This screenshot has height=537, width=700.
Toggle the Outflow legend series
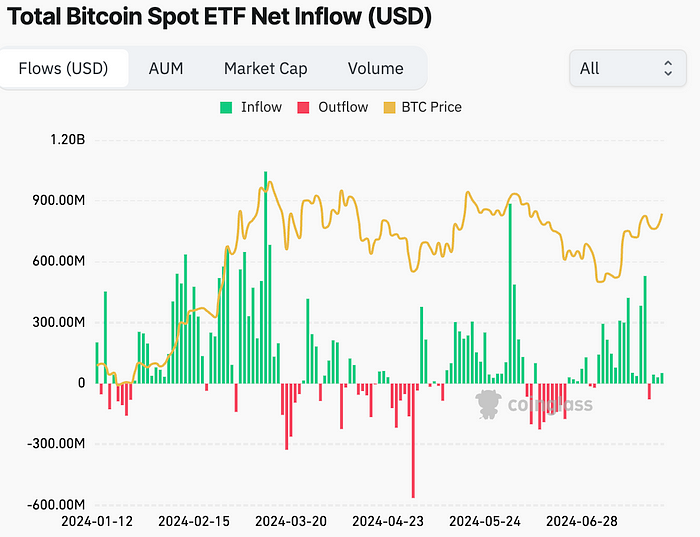(333, 108)
